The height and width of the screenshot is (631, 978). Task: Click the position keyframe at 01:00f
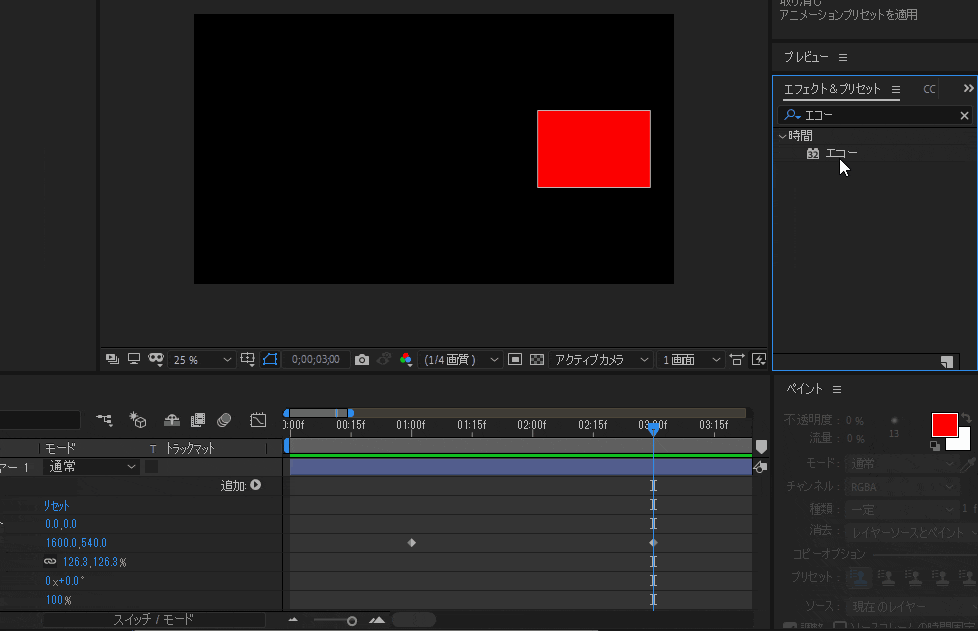pos(412,543)
